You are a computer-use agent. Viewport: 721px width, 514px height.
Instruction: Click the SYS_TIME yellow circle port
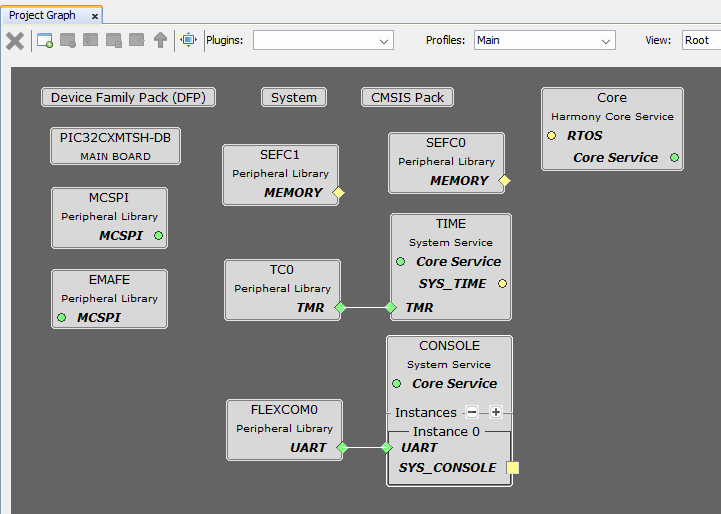[502, 284]
